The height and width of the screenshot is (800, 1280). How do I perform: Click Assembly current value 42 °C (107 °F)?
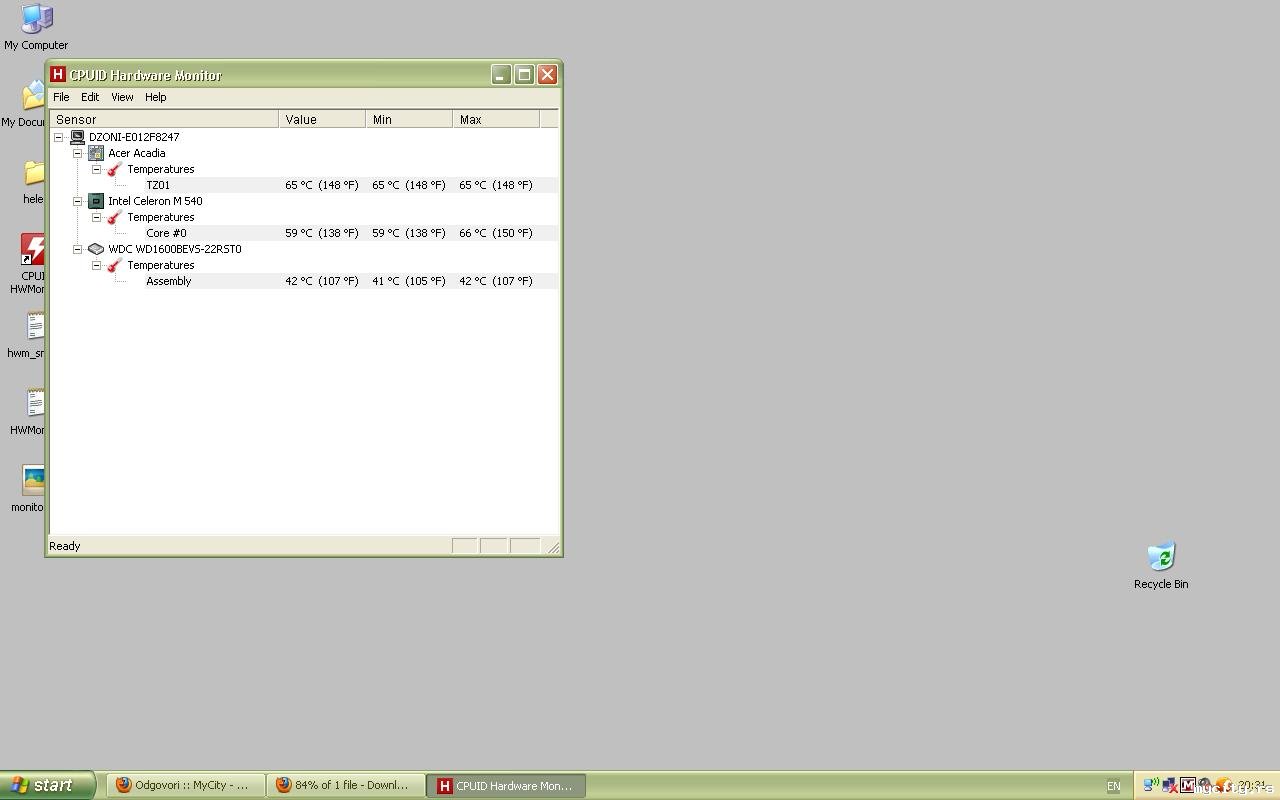pyautogui.click(x=322, y=281)
